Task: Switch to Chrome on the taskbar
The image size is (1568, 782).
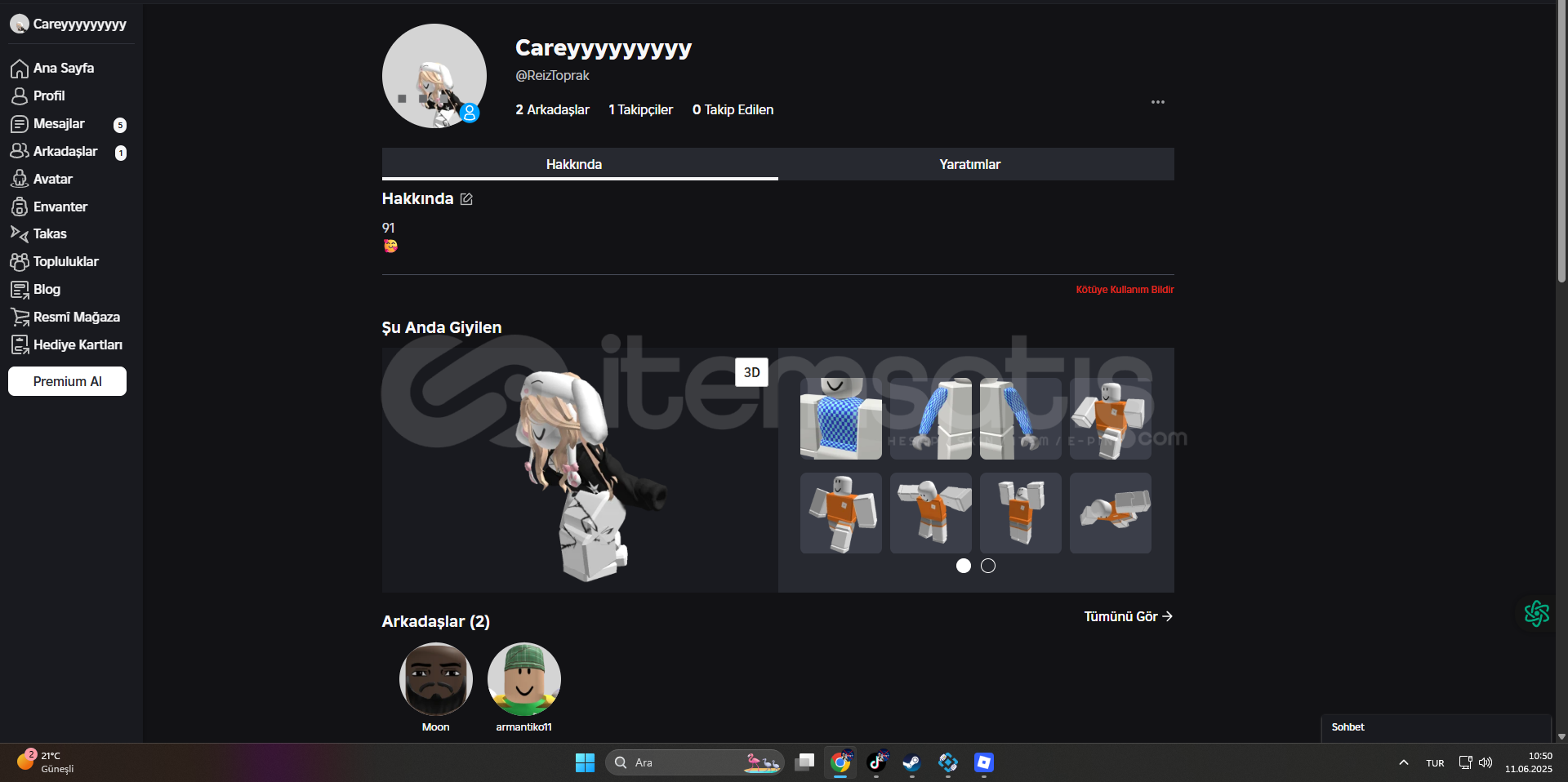Action: pos(840,762)
